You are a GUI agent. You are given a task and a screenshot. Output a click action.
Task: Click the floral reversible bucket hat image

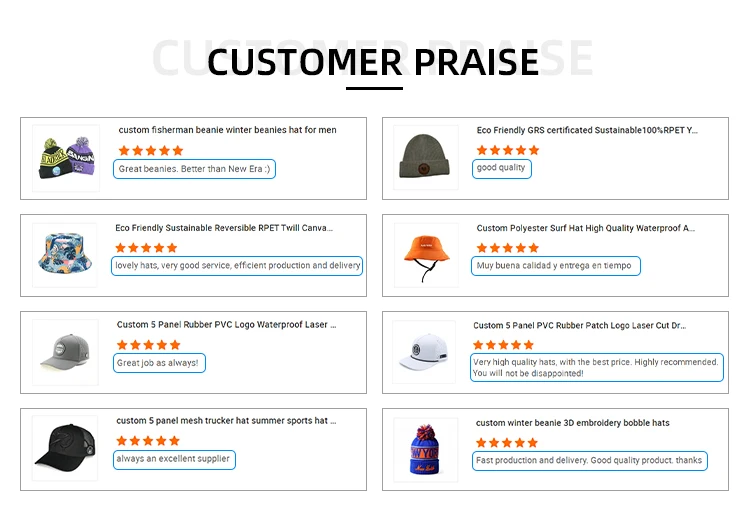pyautogui.click(x=65, y=256)
